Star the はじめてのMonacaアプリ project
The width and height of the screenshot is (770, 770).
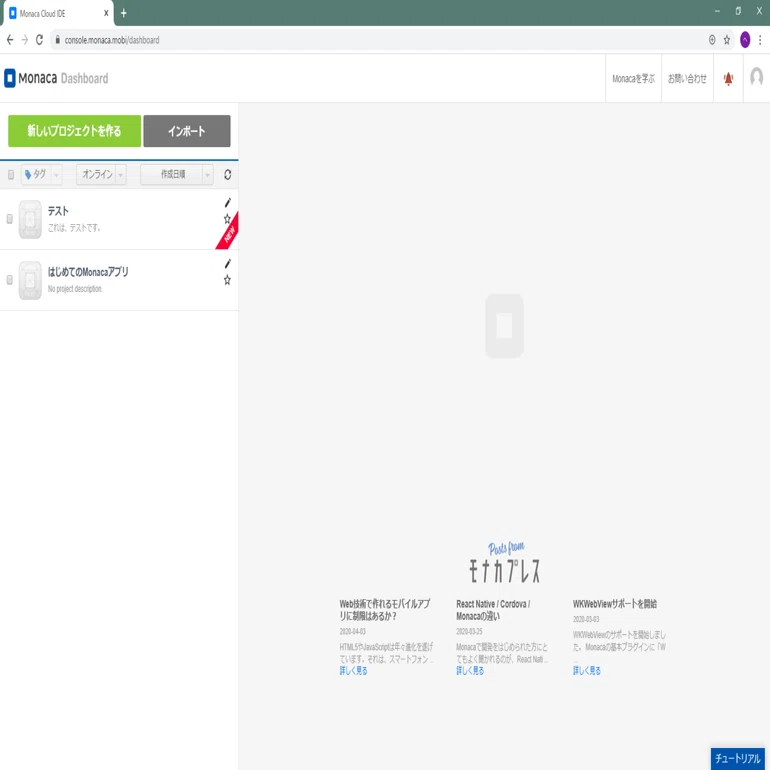[227, 280]
